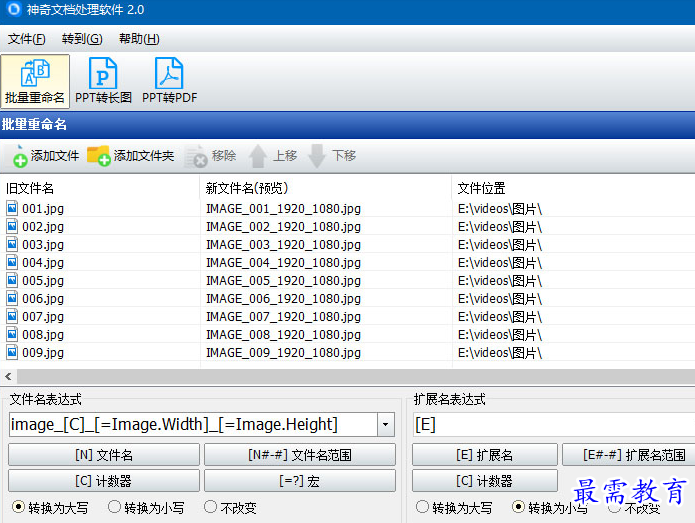Move the file up with 上移
Image resolution: width=695 pixels, height=523 pixels.
[x=272, y=156]
